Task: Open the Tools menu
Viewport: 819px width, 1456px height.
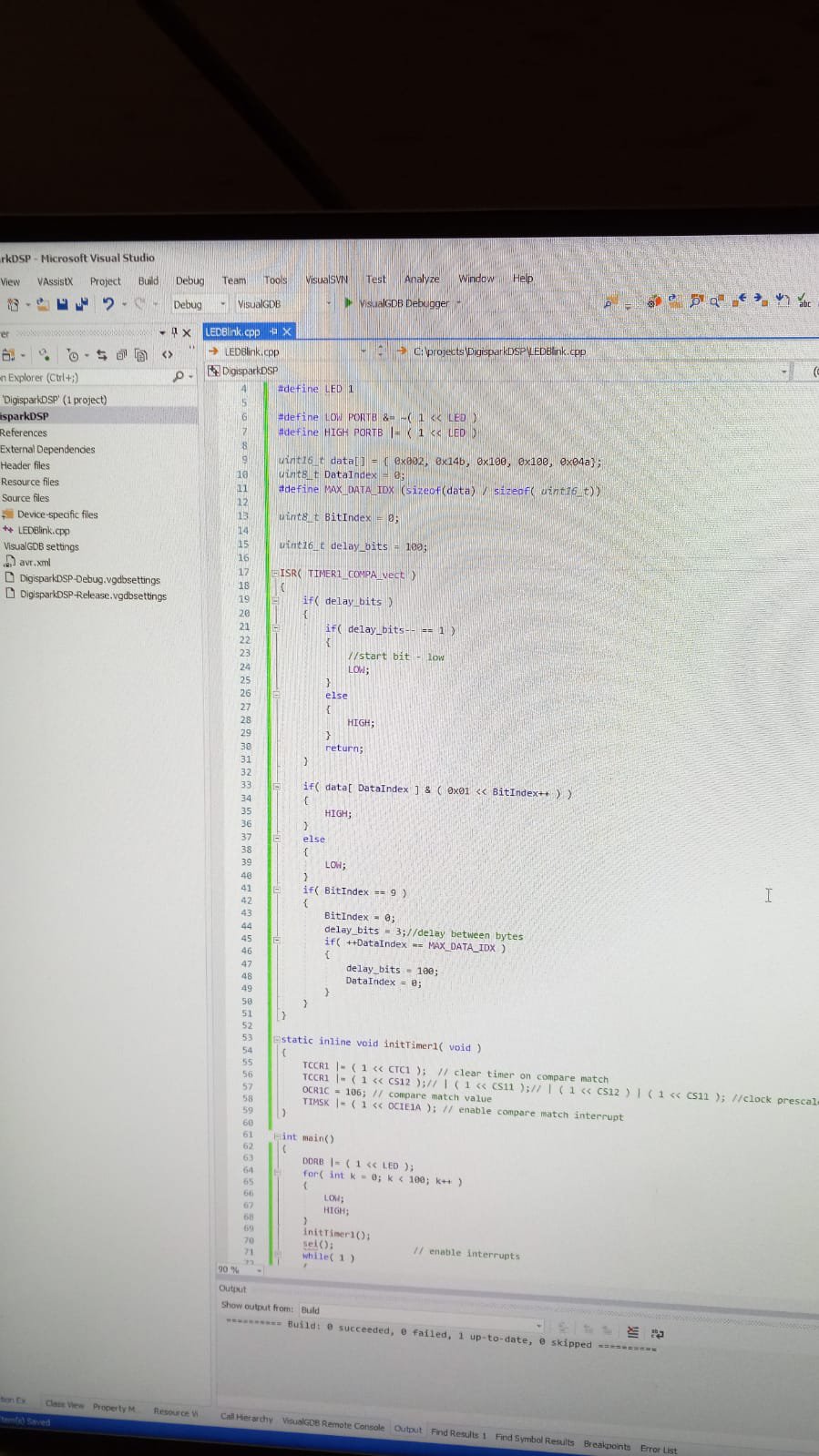Action: click(x=275, y=280)
